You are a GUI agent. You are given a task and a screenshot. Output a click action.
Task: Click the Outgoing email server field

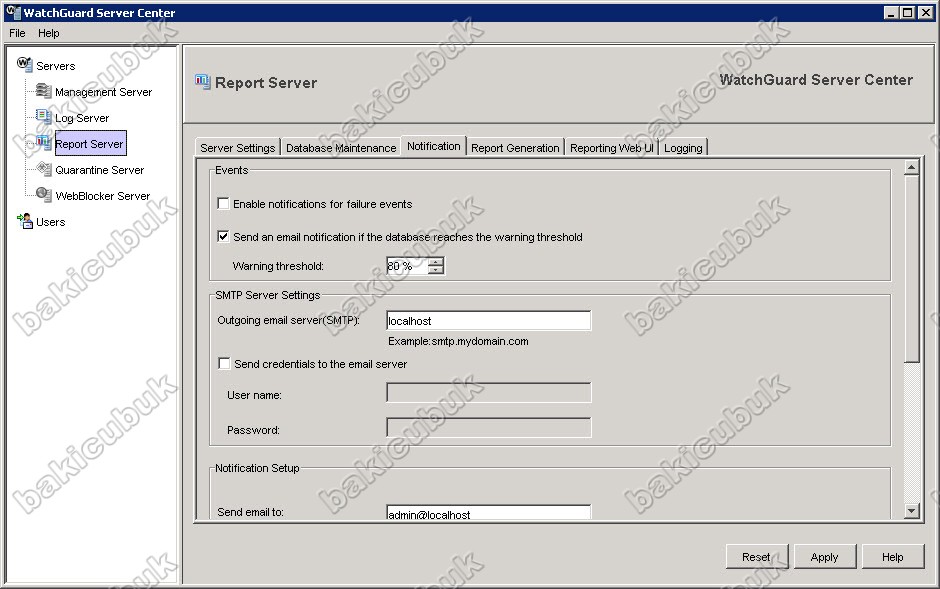tap(489, 321)
